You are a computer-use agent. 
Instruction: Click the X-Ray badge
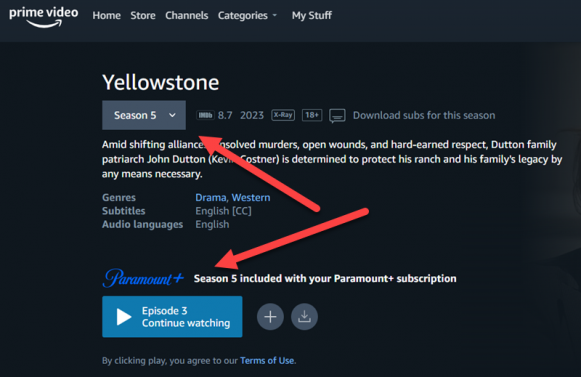coord(283,115)
